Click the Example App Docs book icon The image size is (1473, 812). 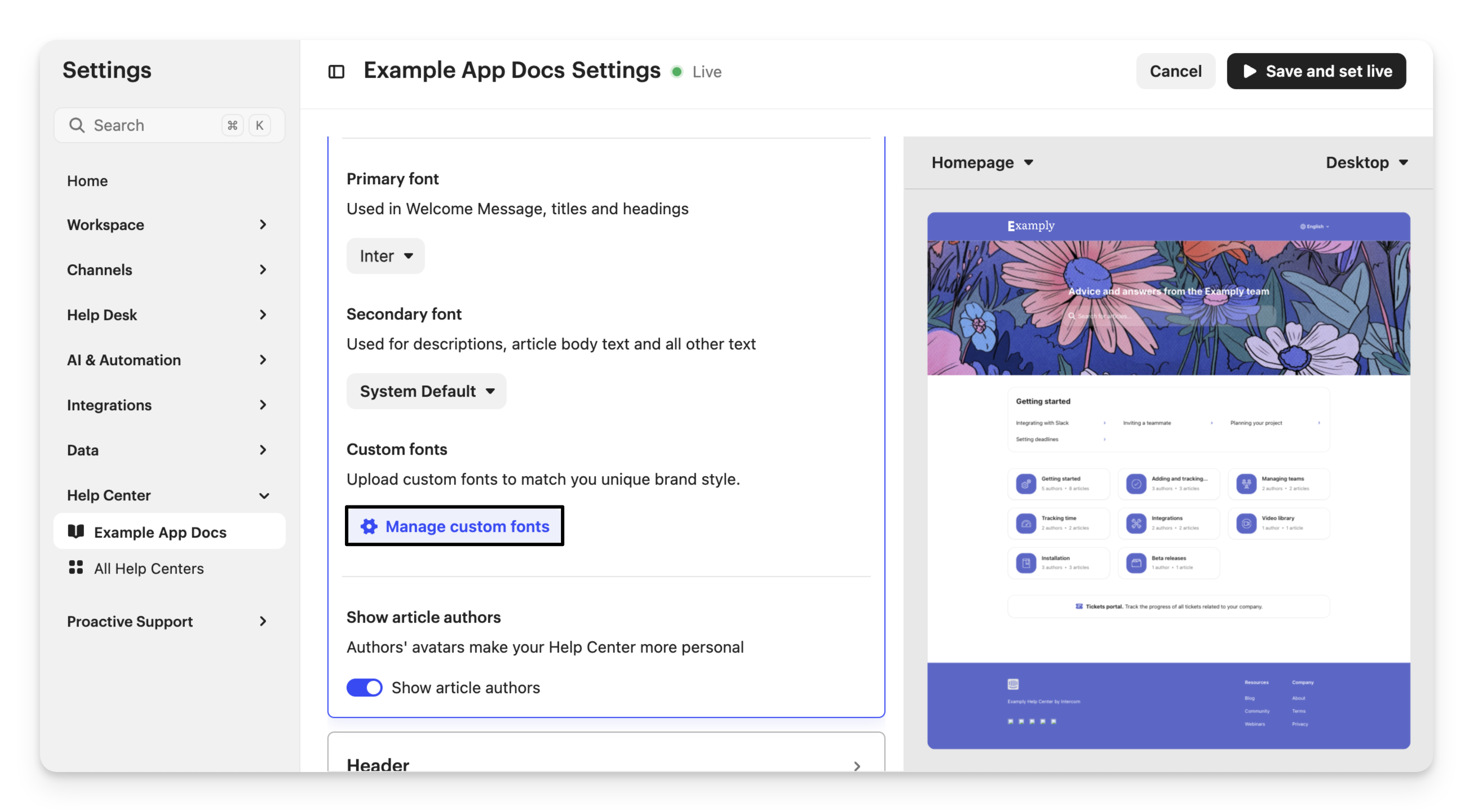click(76, 531)
